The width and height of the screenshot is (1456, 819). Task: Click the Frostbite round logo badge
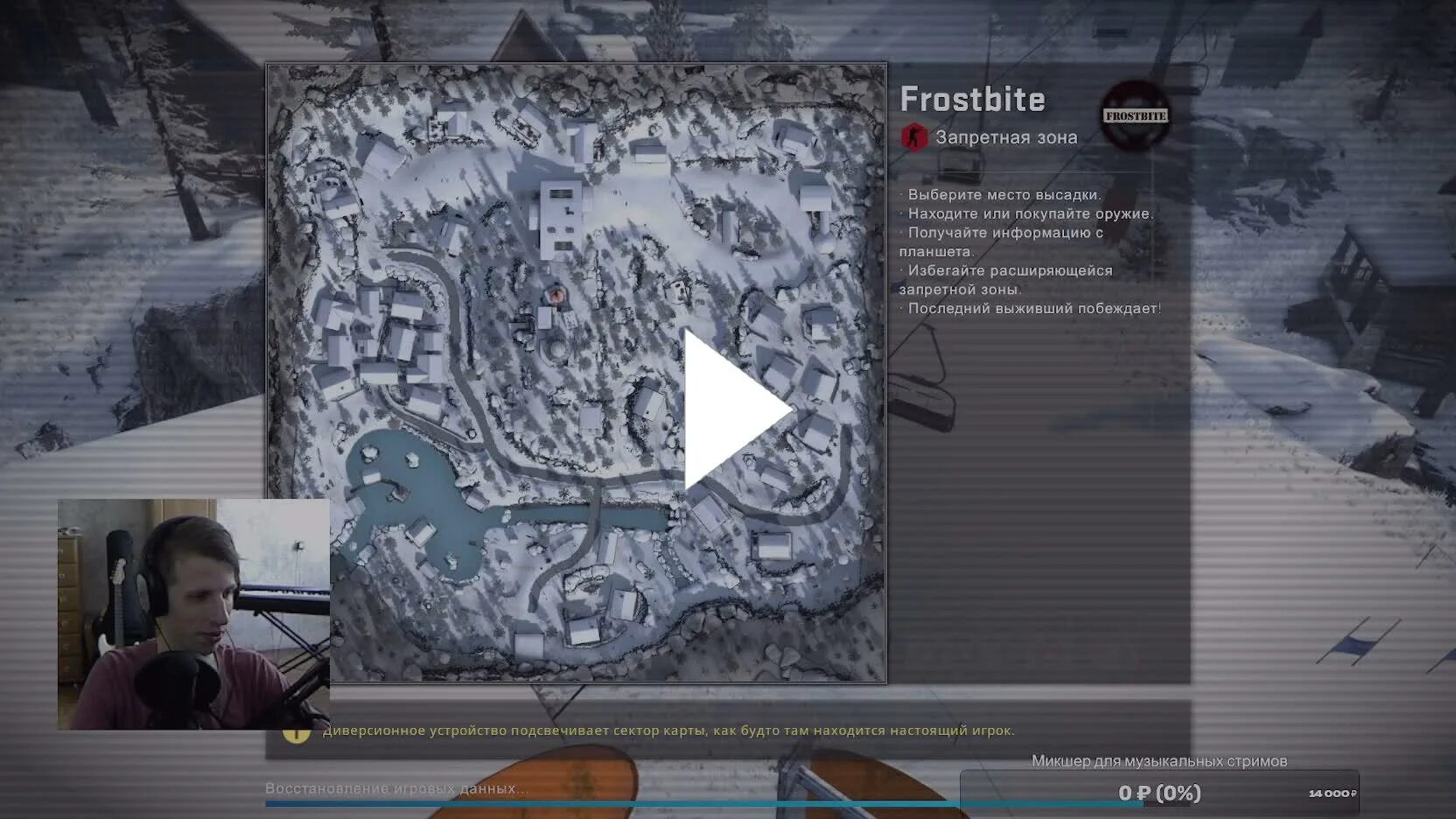coord(1135,115)
